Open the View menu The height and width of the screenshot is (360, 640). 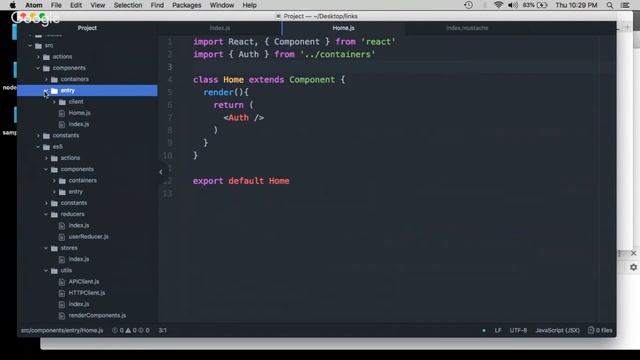click(98, 5)
